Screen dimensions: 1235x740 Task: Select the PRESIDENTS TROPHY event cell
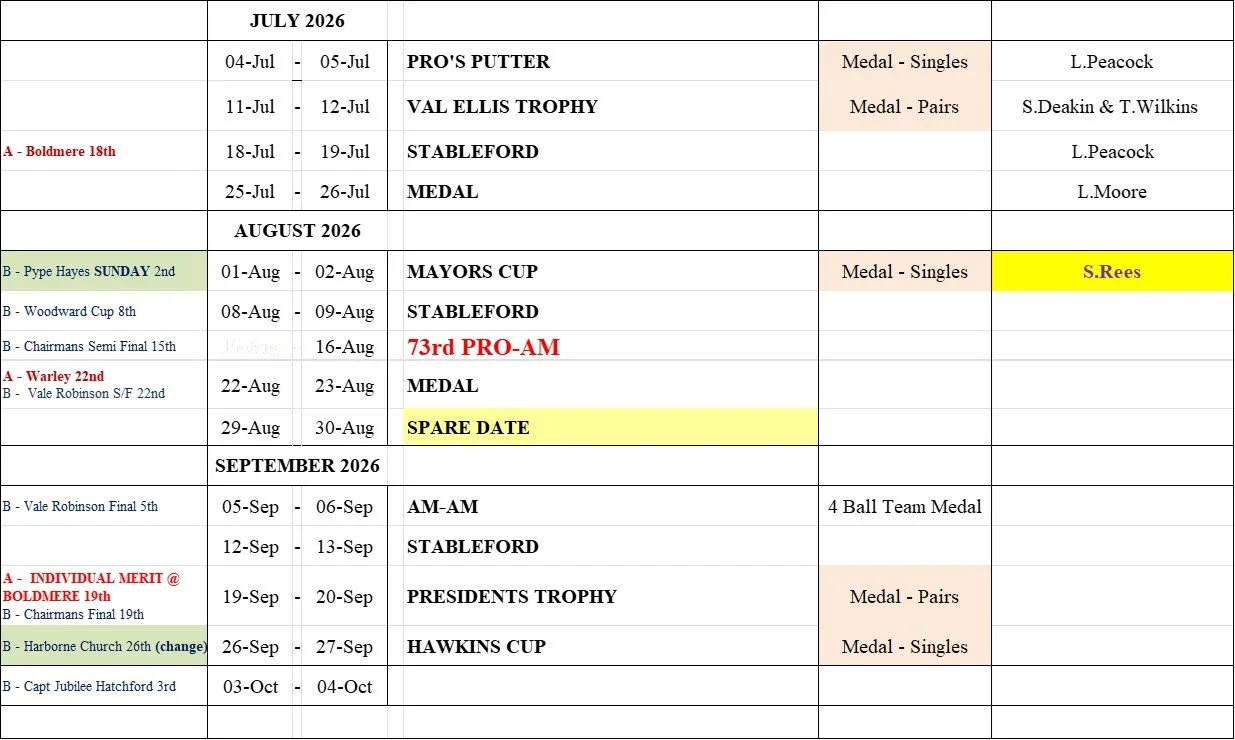(610, 596)
